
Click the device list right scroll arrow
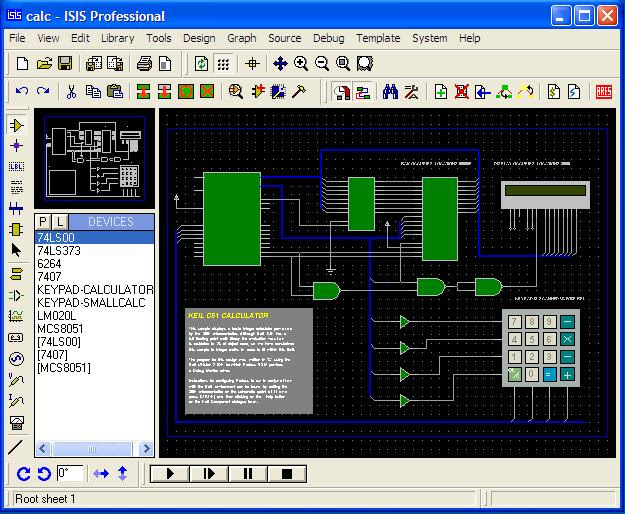(x=146, y=449)
